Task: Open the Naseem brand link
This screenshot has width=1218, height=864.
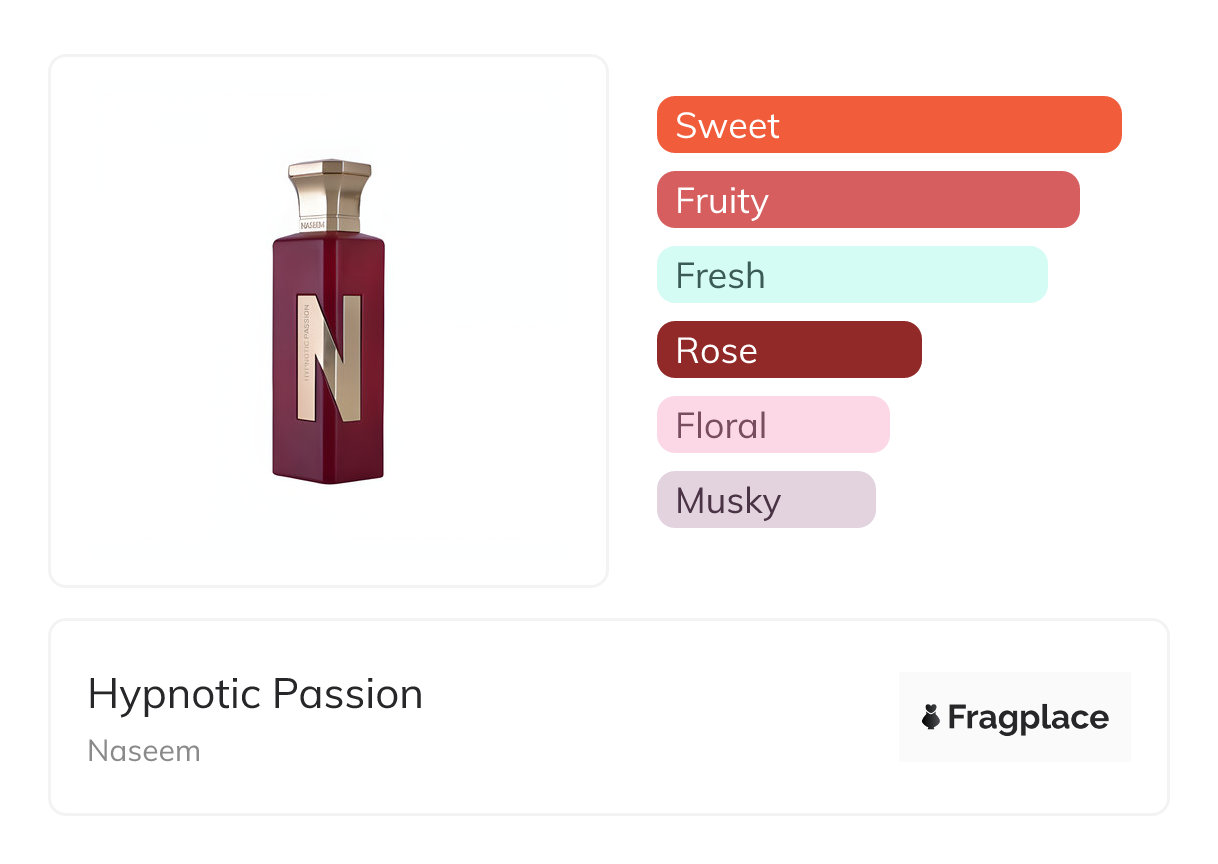Action: pos(144,751)
